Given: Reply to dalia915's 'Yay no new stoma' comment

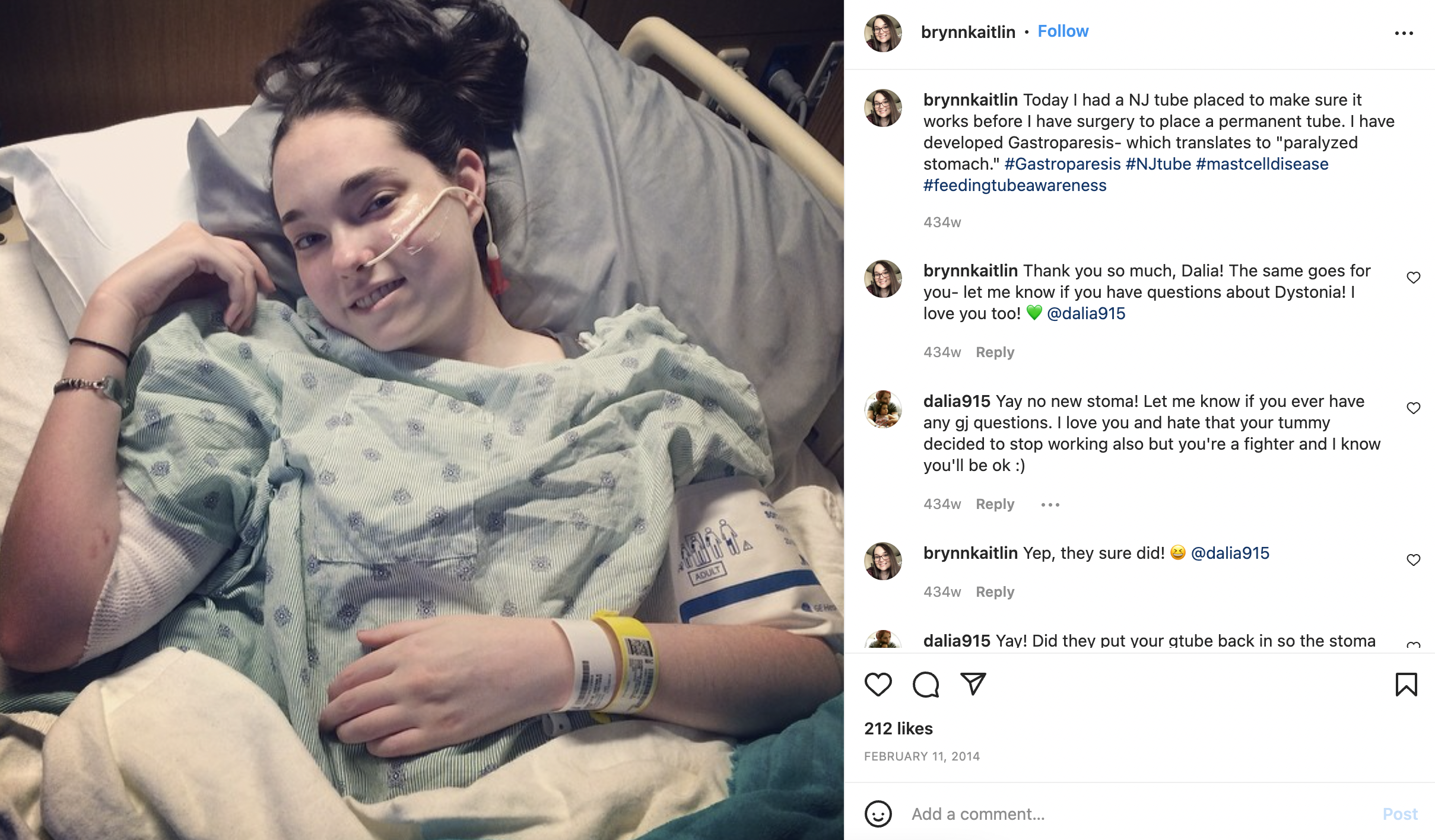Looking at the screenshot, I should pos(995,504).
